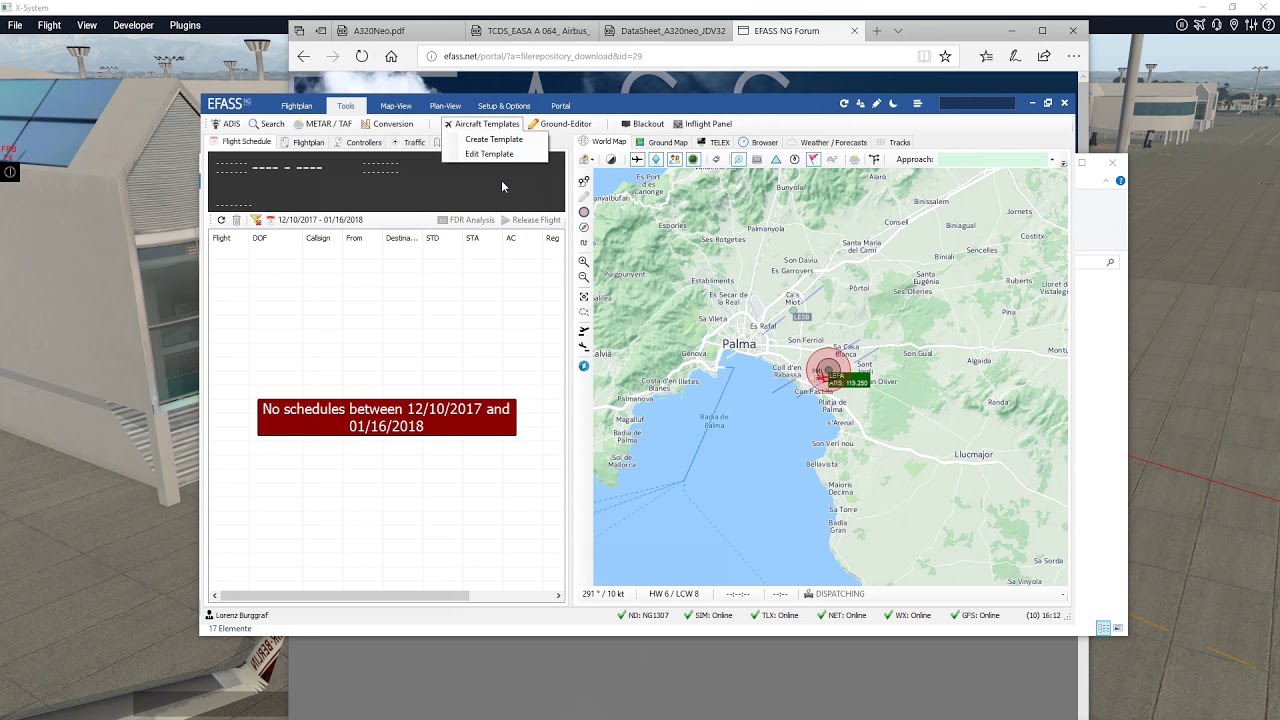This screenshot has width=1280, height=720.
Task: Open the ADIS tool
Action: [225, 124]
